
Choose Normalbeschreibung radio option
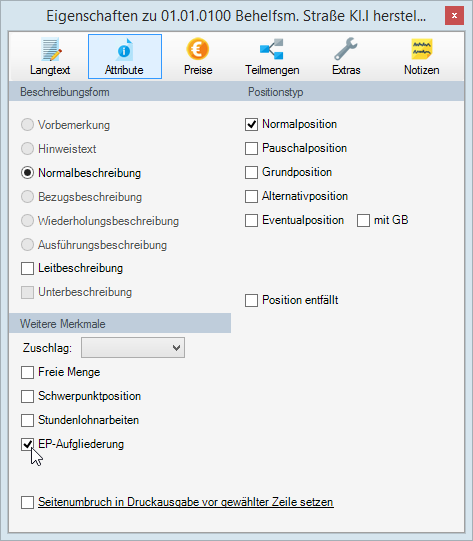pos(28,173)
